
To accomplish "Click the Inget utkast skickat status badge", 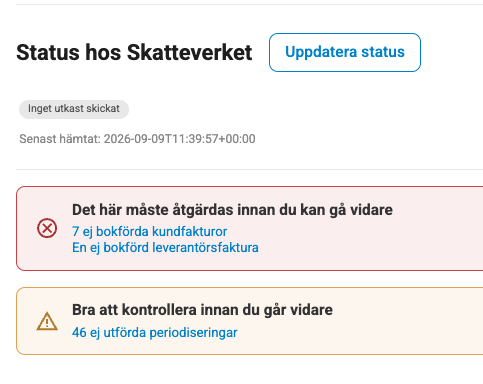I will (x=74, y=109).
